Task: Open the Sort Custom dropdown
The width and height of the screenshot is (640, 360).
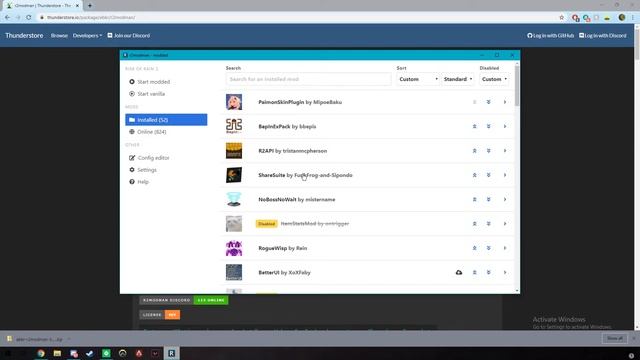Action: pos(418,79)
